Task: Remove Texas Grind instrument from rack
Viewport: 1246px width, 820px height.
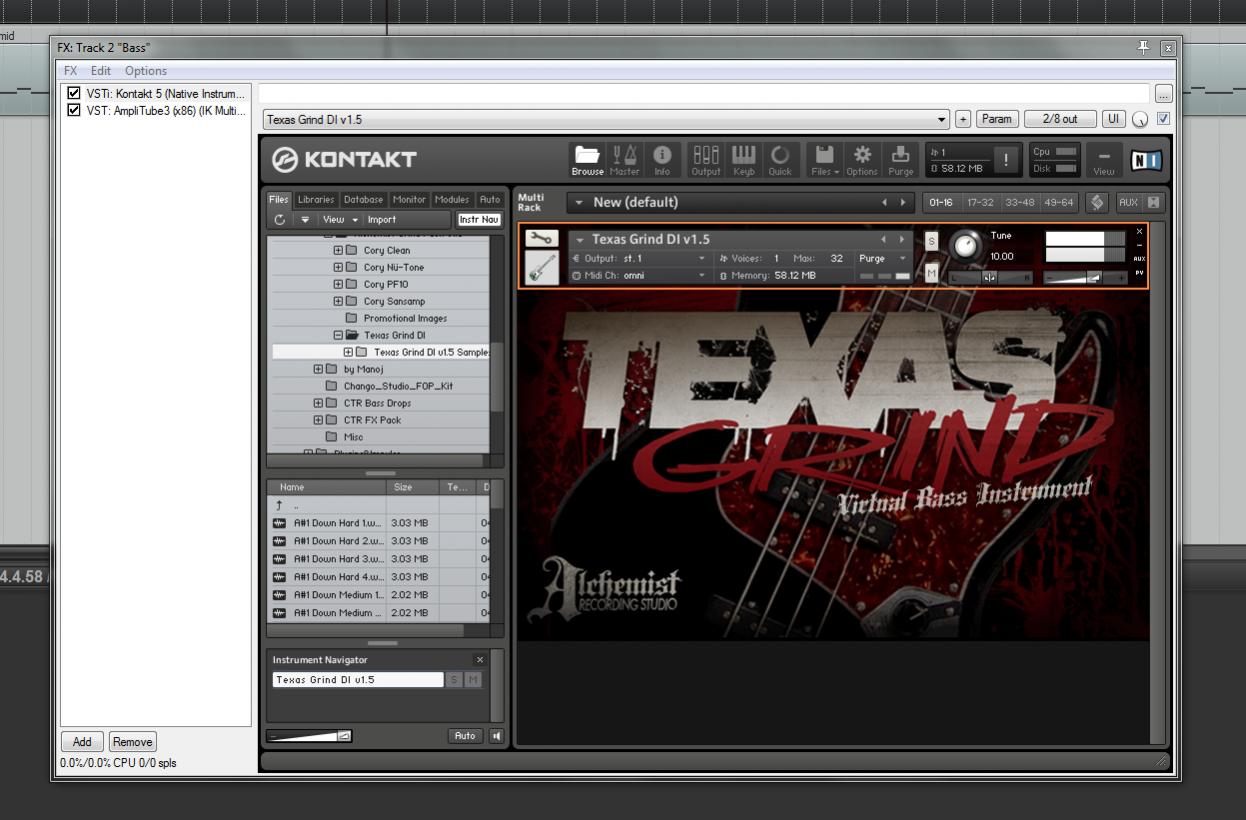Action: [x=1139, y=231]
